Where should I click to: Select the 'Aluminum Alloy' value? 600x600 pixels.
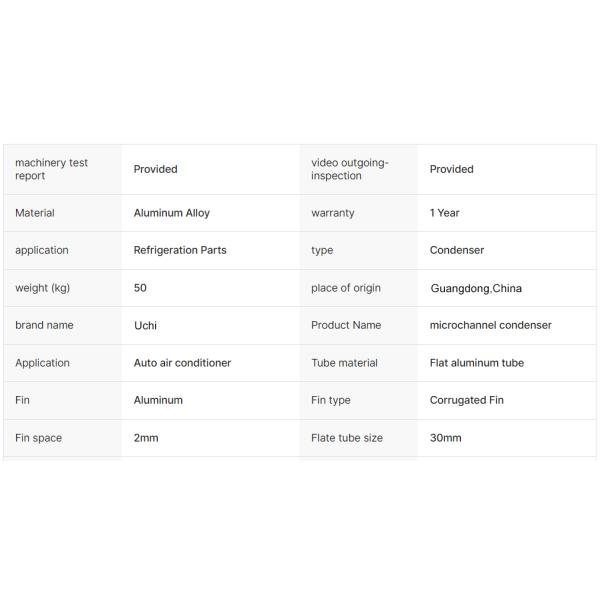coord(171,213)
